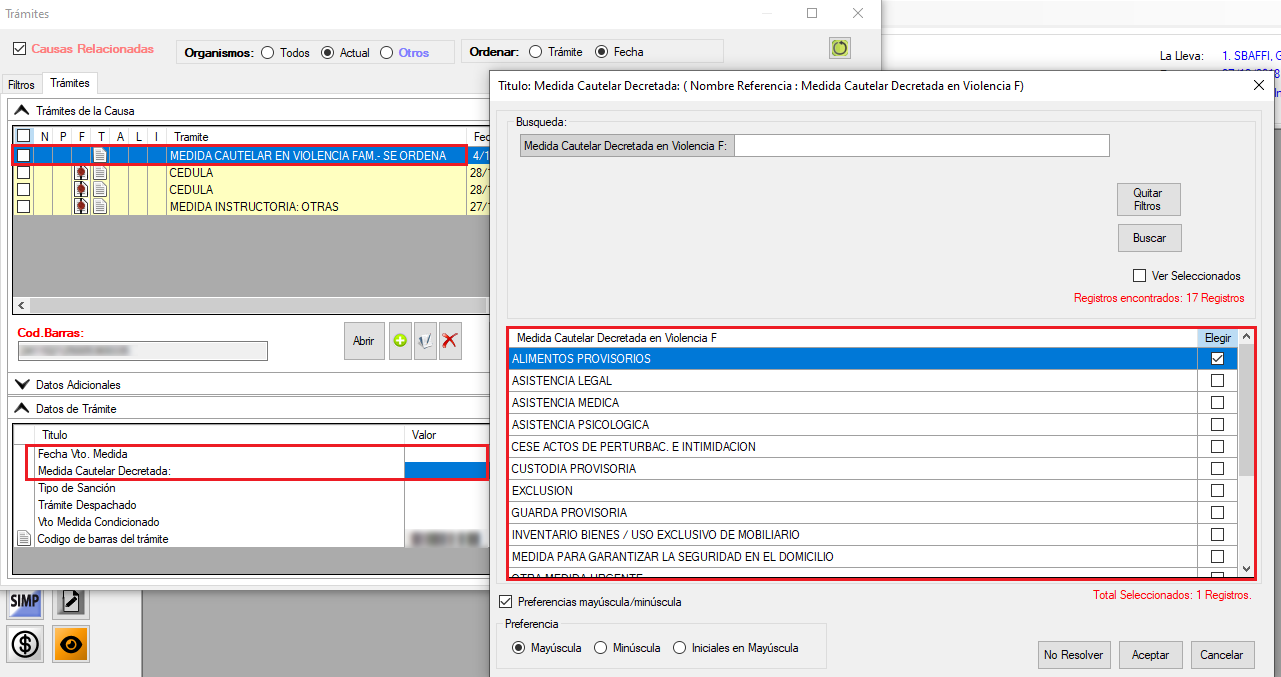Click the red X delete icon
1281x677 pixels.
pos(450,341)
